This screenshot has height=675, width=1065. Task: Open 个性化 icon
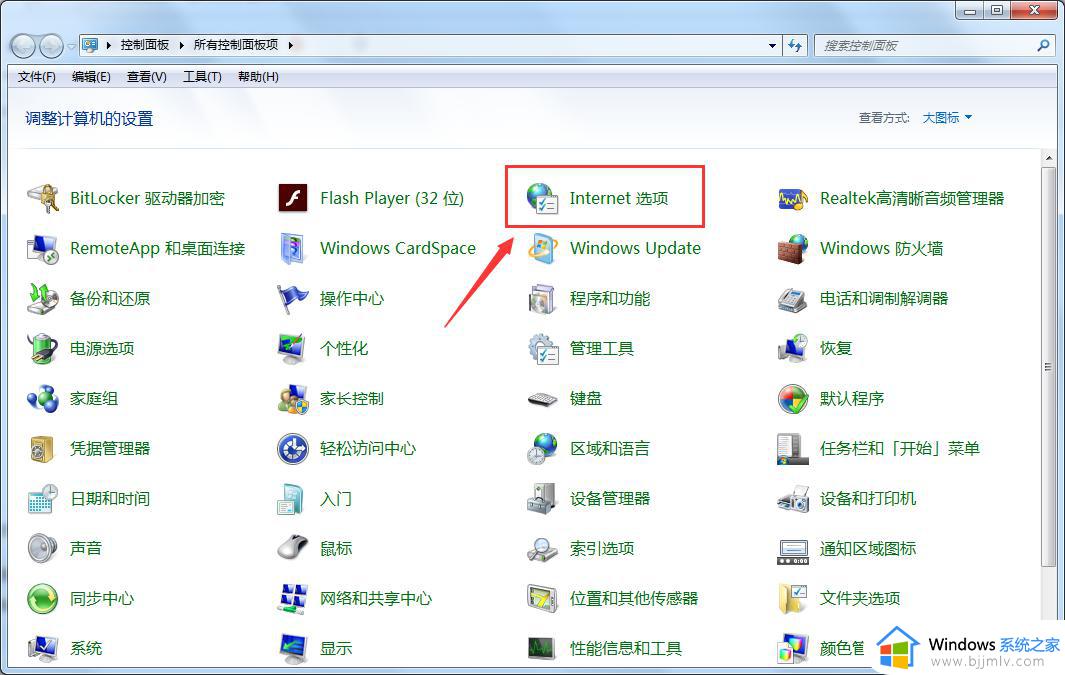coord(293,348)
